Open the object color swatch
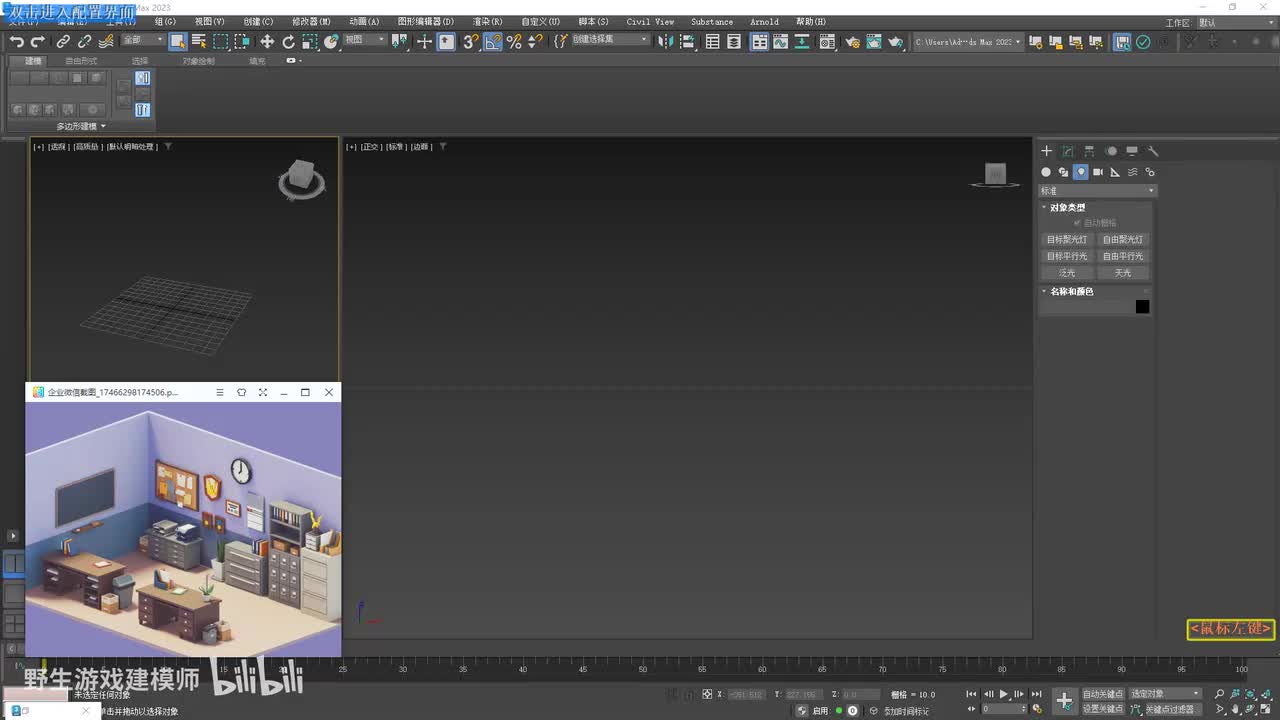Screen dimensions: 1280x720 click(x=1142, y=307)
